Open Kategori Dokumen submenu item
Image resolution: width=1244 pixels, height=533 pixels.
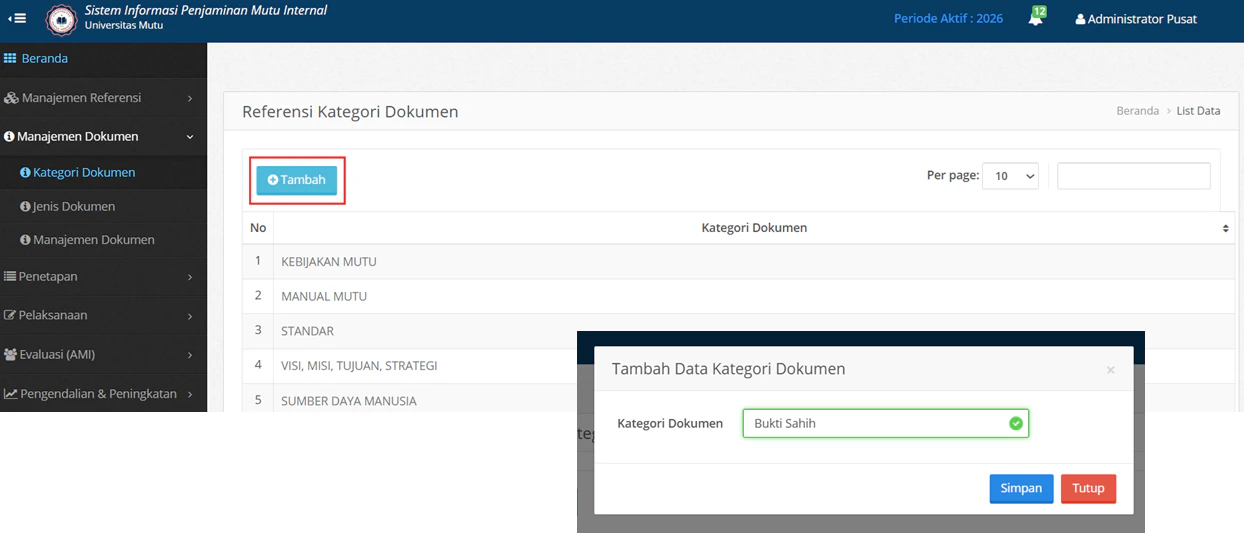(103, 172)
